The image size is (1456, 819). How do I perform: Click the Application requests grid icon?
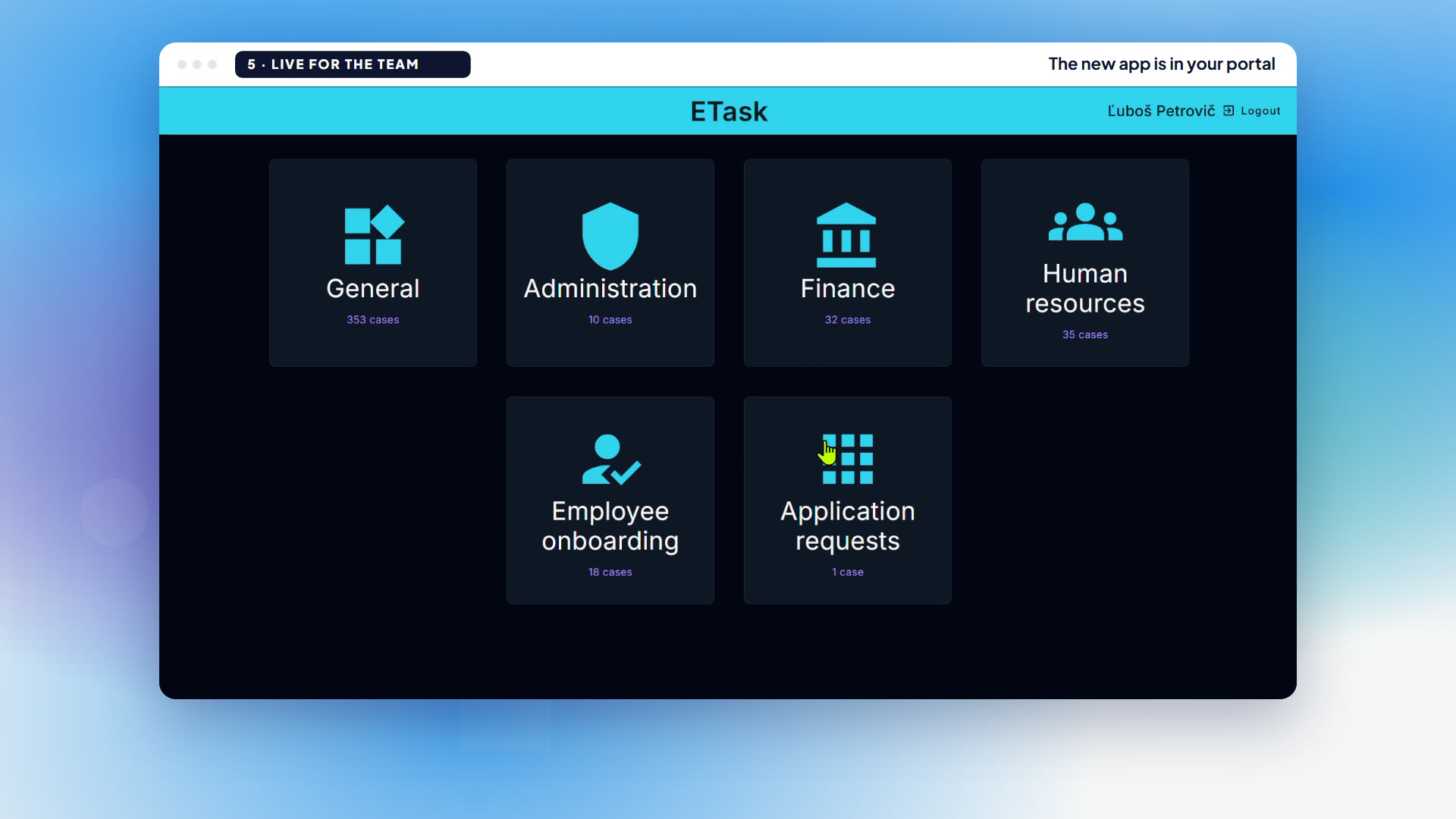click(848, 459)
